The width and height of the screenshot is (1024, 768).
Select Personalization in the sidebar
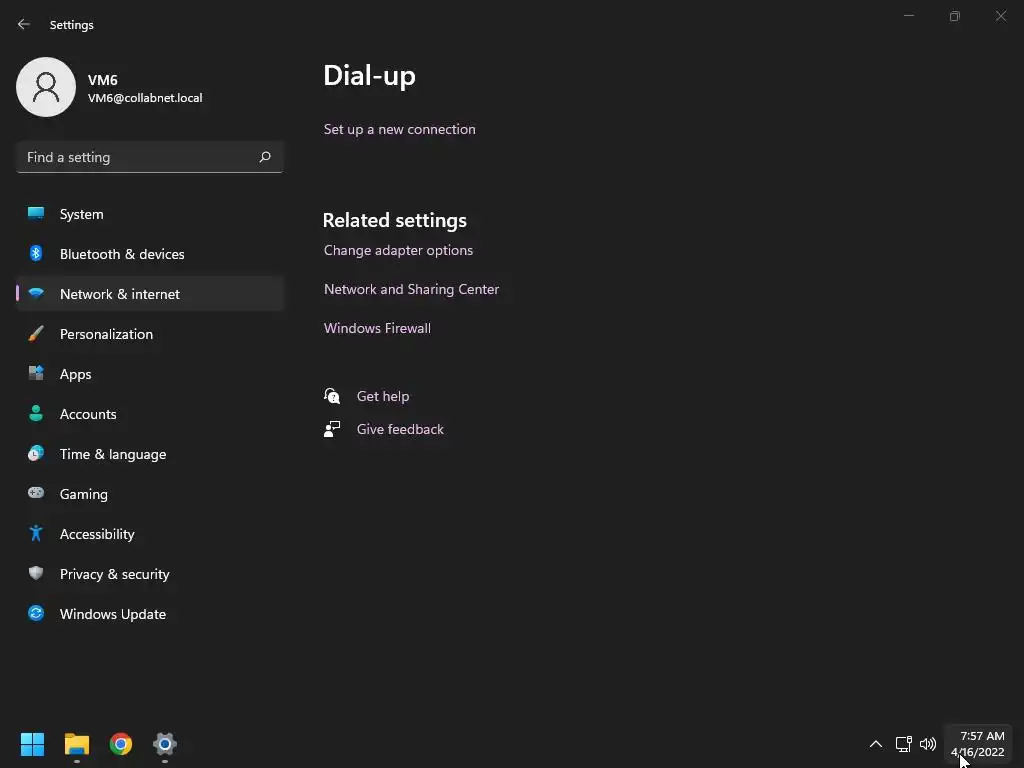tap(106, 334)
